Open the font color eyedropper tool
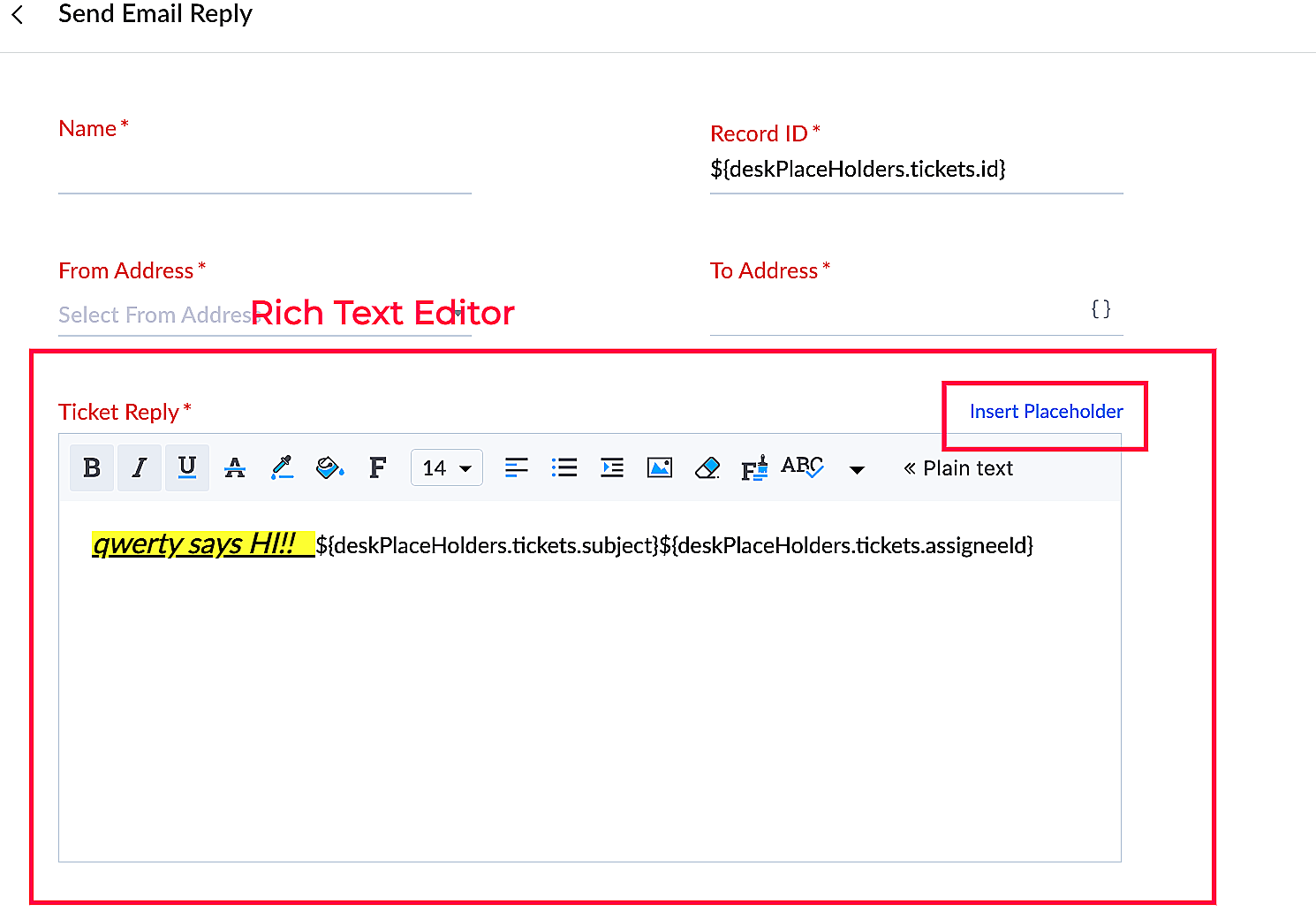This screenshot has width=1316, height=919. pos(283,467)
